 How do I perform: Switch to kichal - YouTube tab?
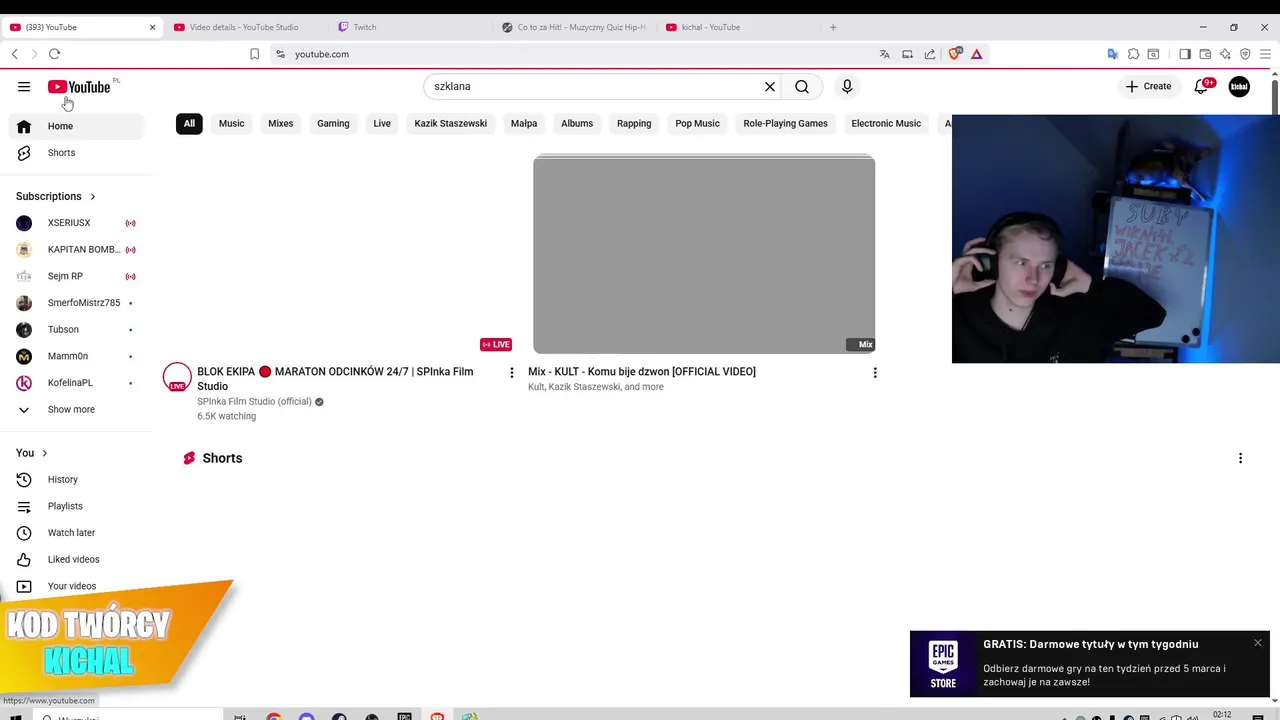point(740,27)
